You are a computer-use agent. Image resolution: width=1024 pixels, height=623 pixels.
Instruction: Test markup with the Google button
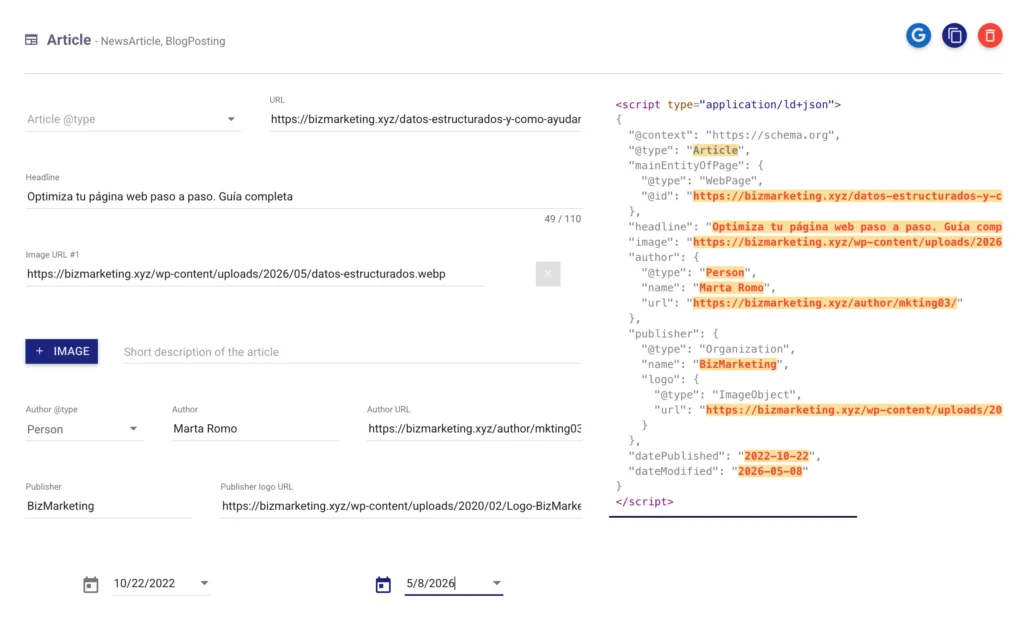(918, 35)
